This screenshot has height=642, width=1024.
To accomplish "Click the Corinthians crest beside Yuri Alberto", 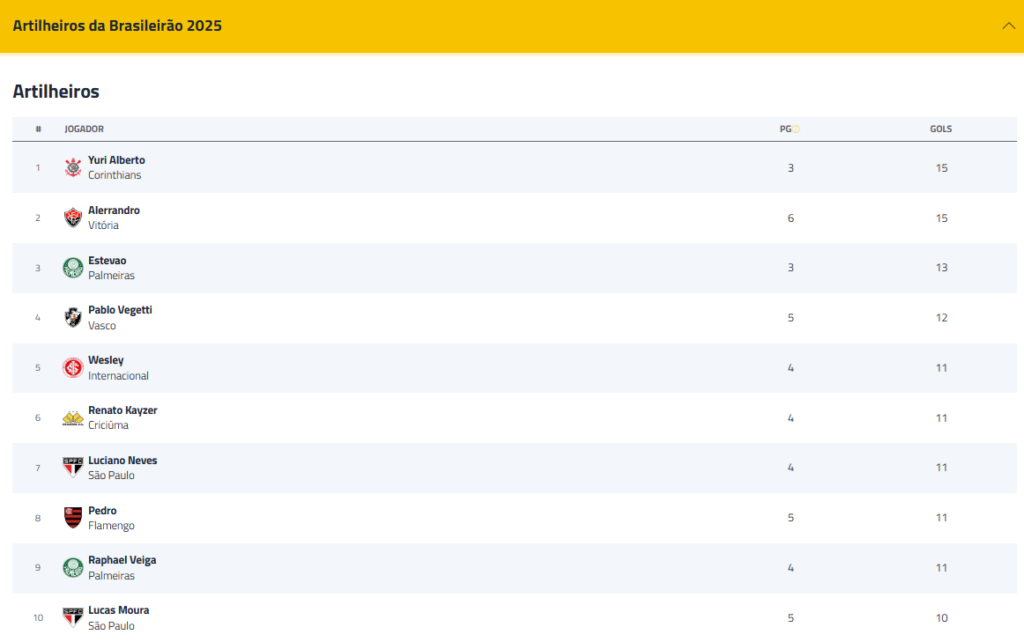I will 72,167.
